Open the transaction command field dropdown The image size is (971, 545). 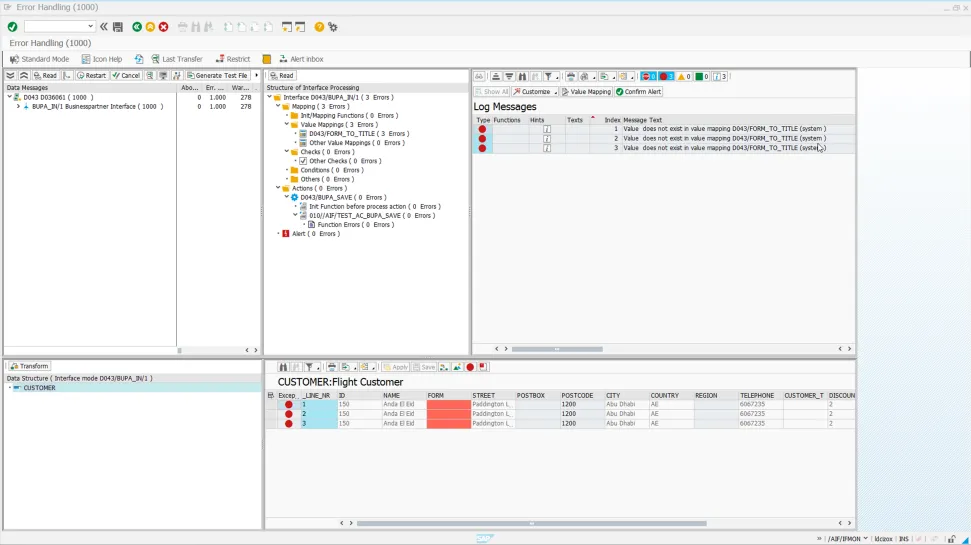[91, 27]
